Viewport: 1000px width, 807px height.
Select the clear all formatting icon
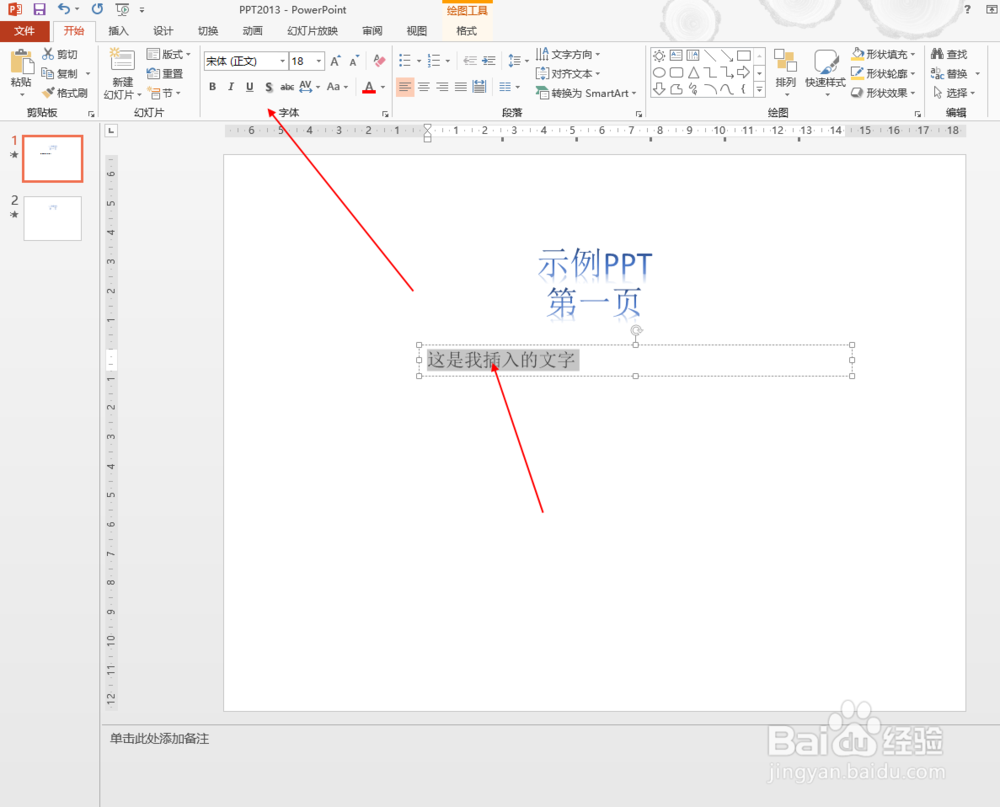tap(378, 60)
